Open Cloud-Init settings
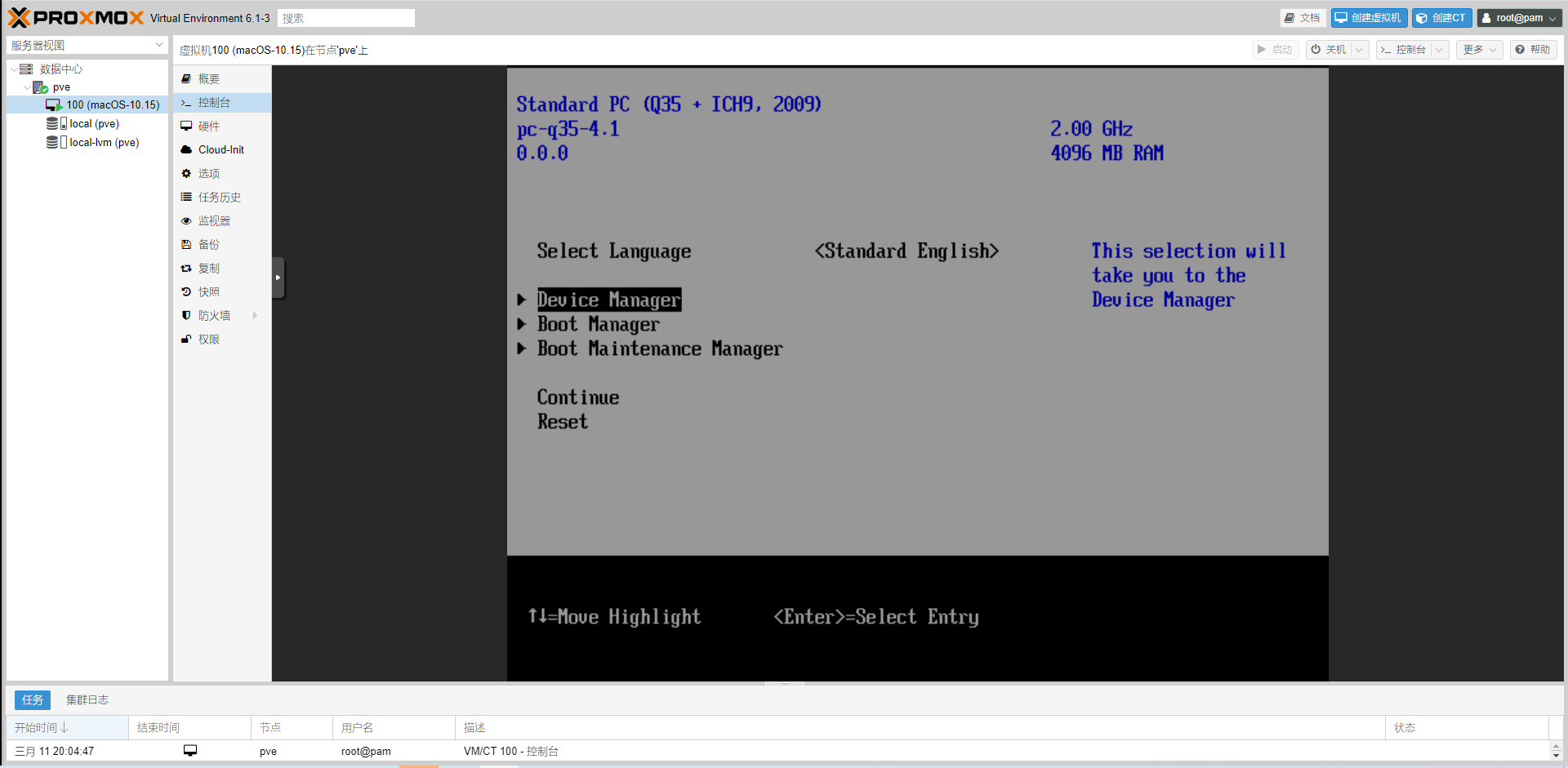The image size is (1568, 768). tap(220, 150)
